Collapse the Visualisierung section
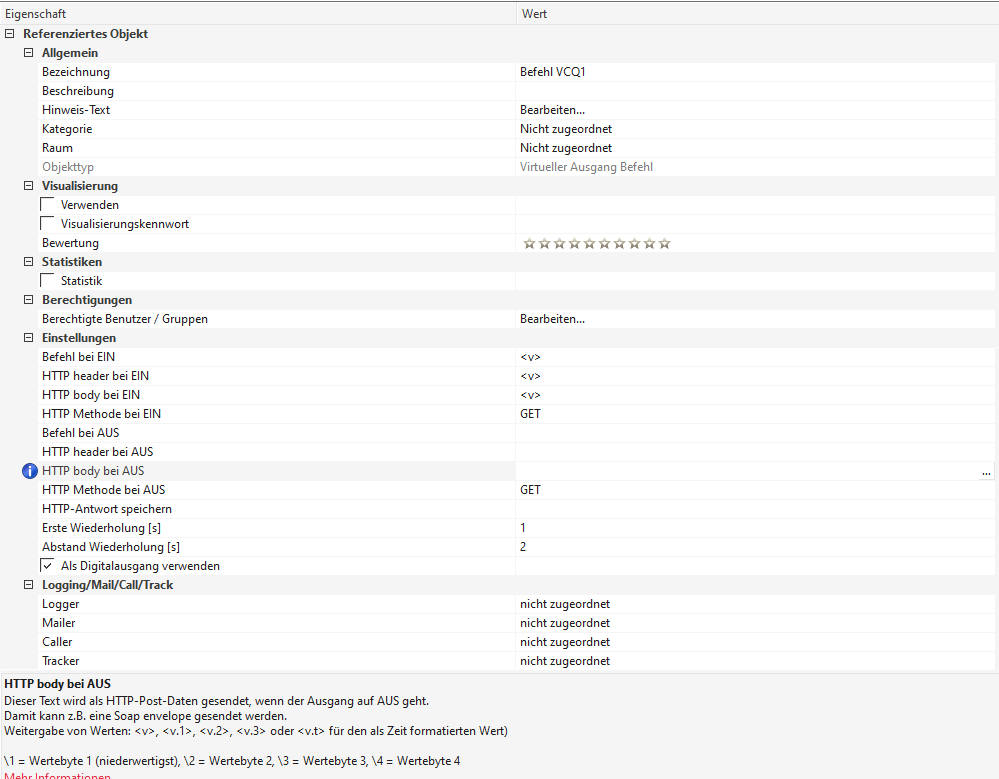Image resolution: width=999 pixels, height=779 pixels. 28,186
